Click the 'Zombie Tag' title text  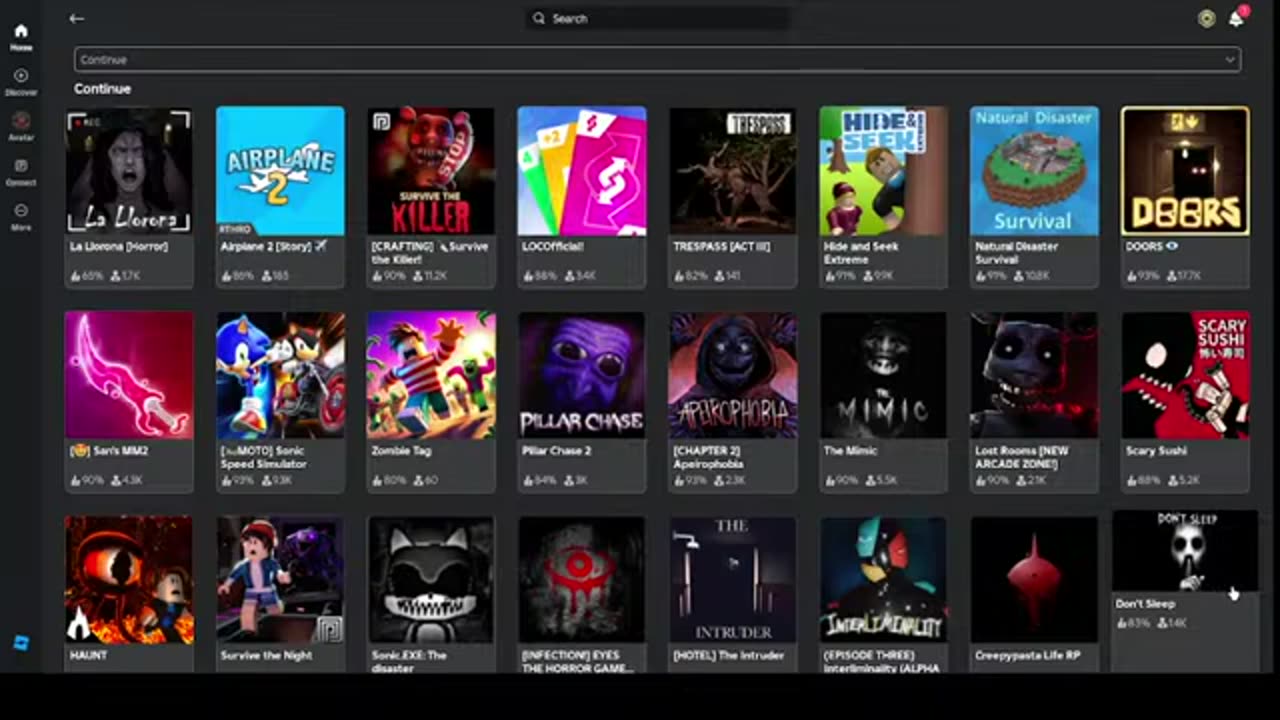coord(401,451)
